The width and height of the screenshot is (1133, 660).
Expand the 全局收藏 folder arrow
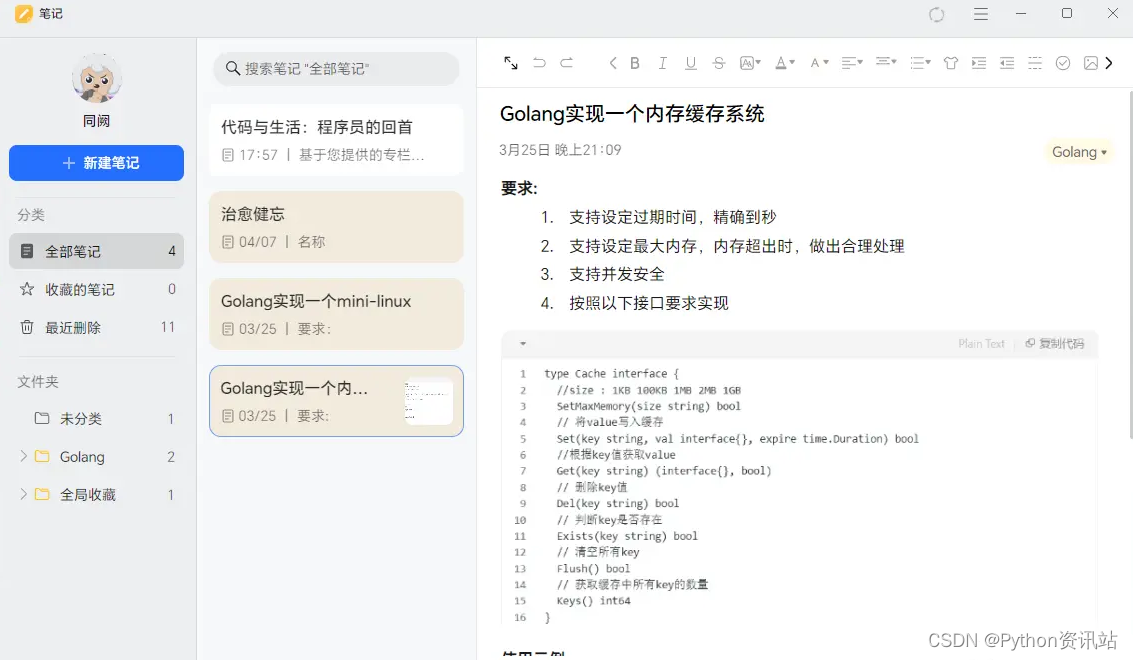point(23,494)
